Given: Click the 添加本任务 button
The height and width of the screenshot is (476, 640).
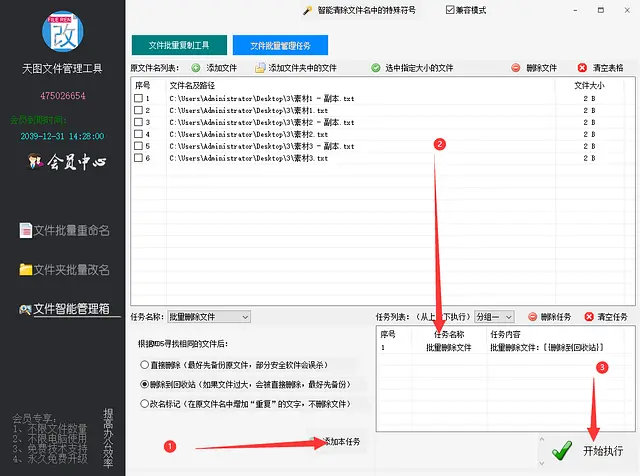Looking at the screenshot, I should click(x=337, y=441).
